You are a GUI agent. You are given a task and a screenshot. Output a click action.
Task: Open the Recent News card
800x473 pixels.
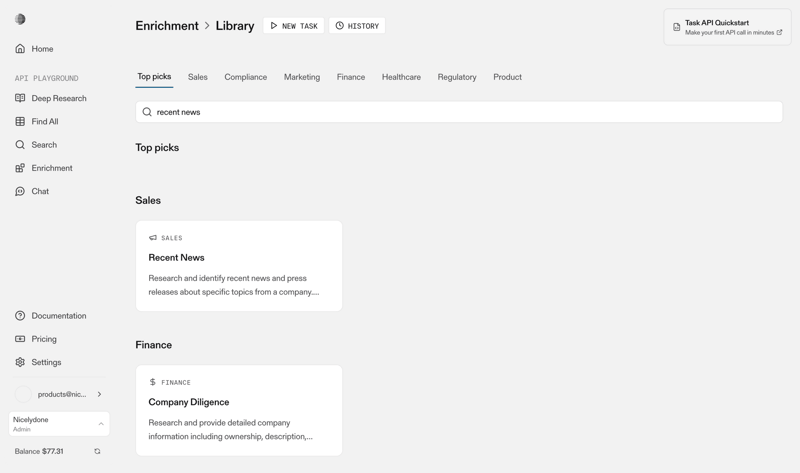[239, 266]
